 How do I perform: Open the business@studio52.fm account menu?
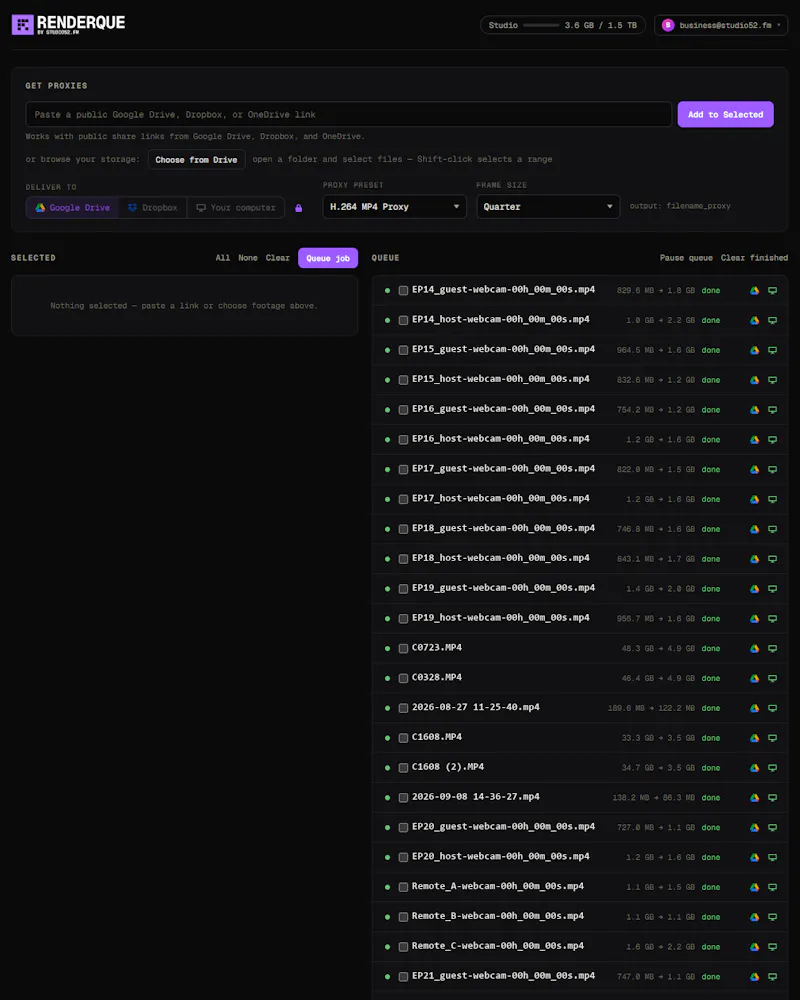[721, 25]
